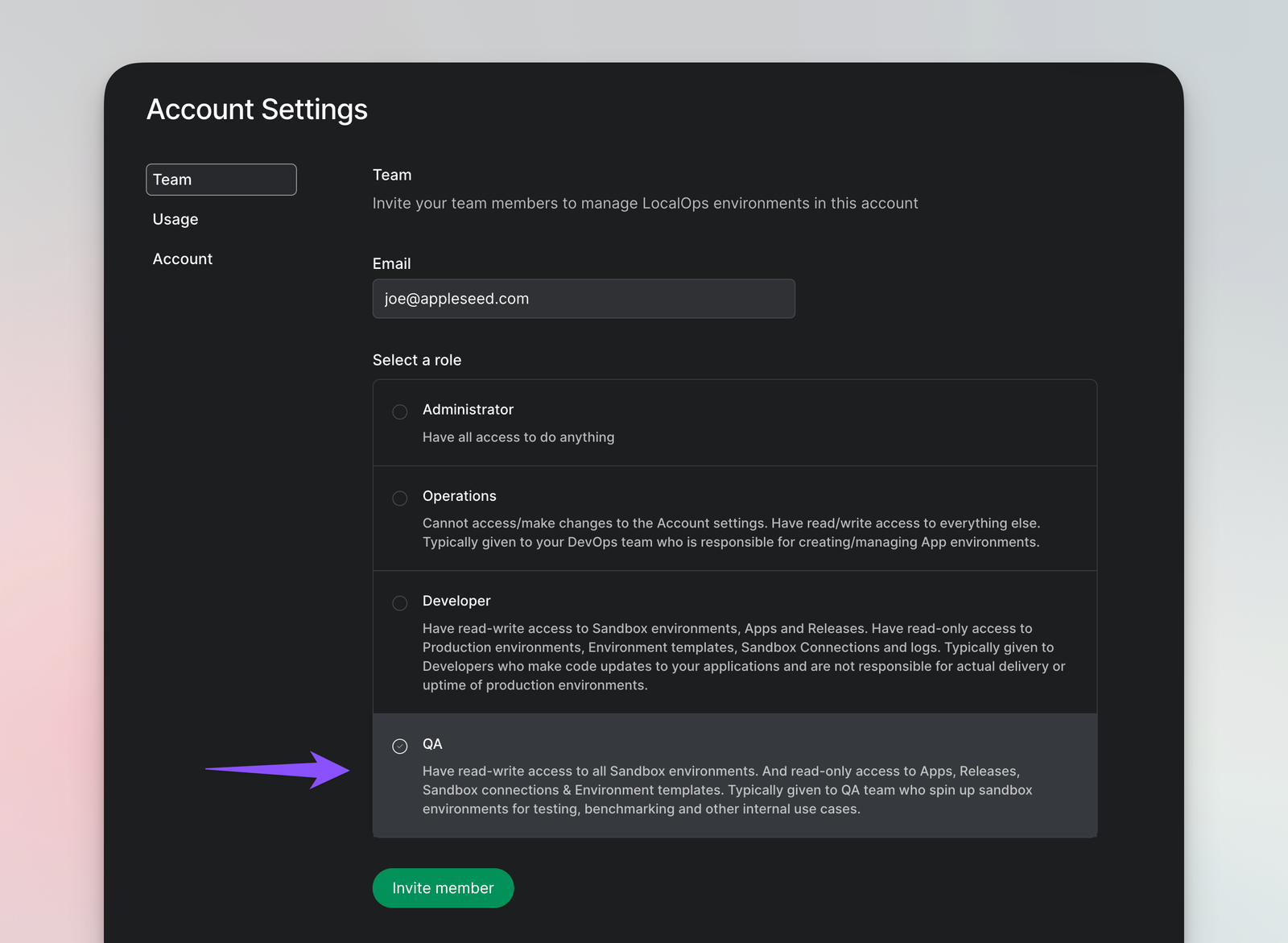Open the Team settings tab

221,180
